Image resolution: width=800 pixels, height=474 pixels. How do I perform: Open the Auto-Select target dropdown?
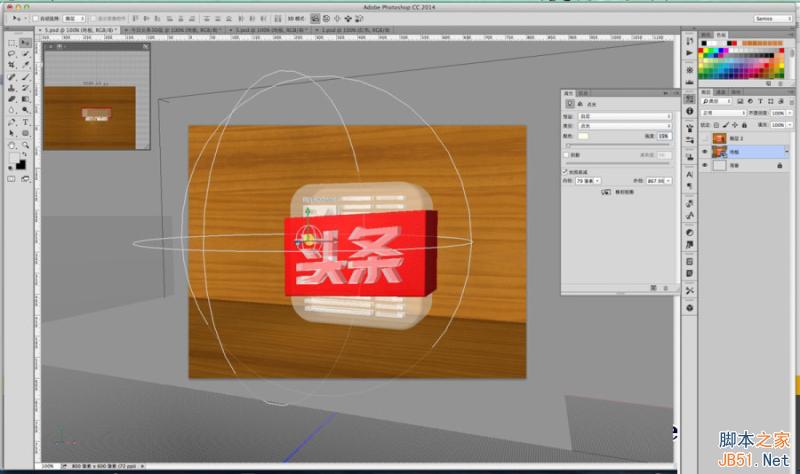[74, 19]
